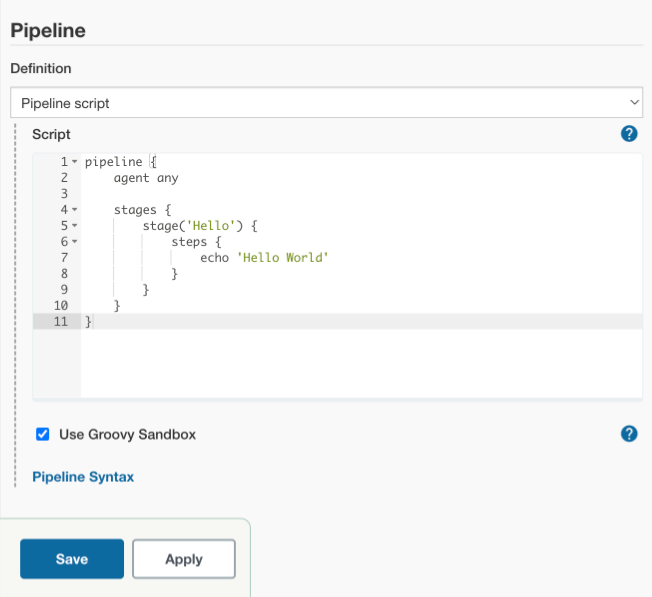Open the Pipeline script definition dropdown

click(326, 103)
